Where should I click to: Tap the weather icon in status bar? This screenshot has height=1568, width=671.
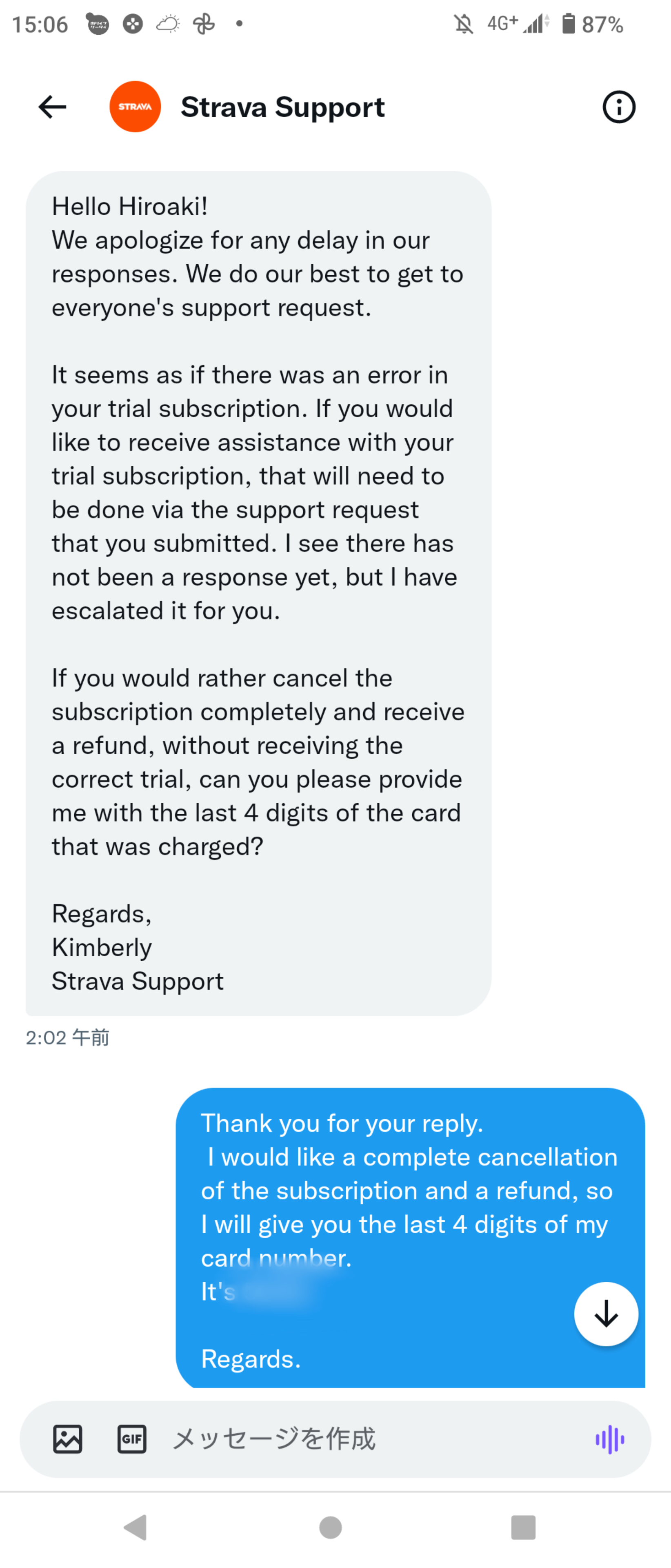click(x=168, y=24)
